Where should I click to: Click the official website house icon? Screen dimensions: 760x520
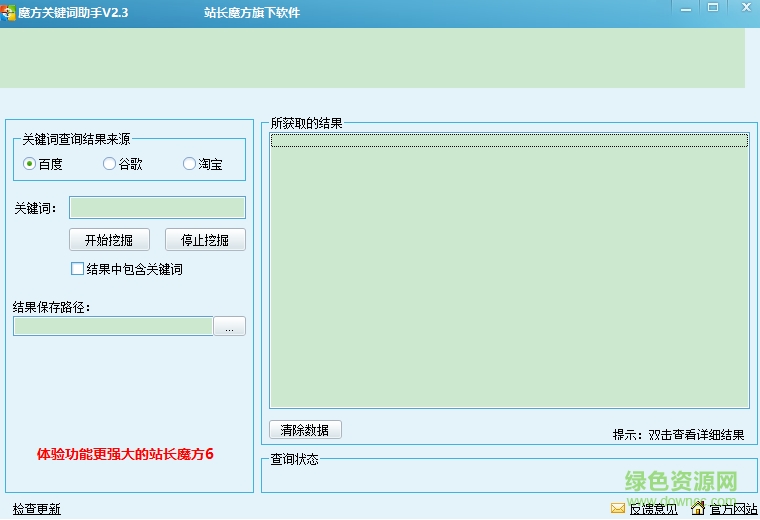(698, 508)
